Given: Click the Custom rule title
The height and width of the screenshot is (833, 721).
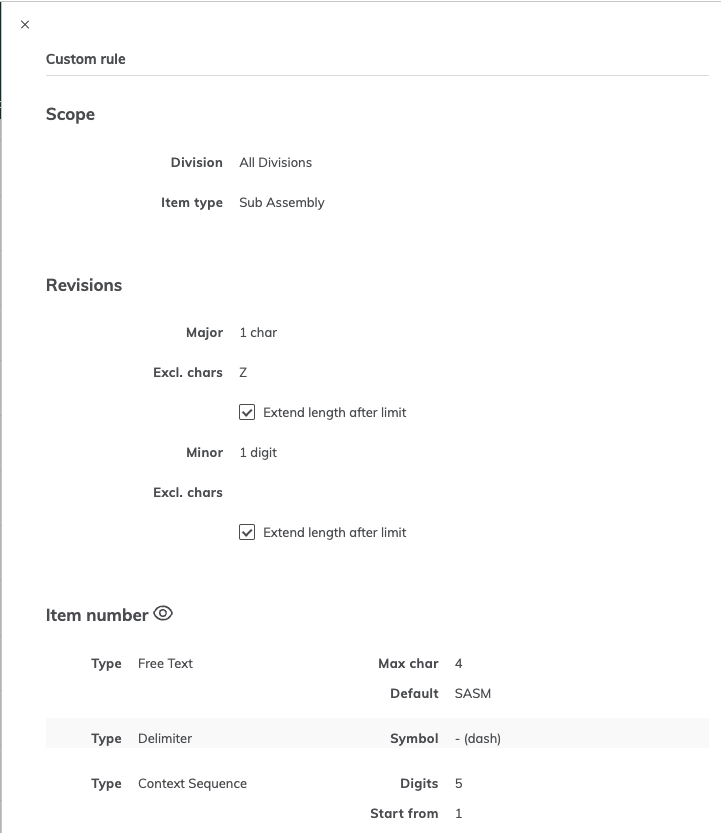Looking at the screenshot, I should tap(85, 59).
